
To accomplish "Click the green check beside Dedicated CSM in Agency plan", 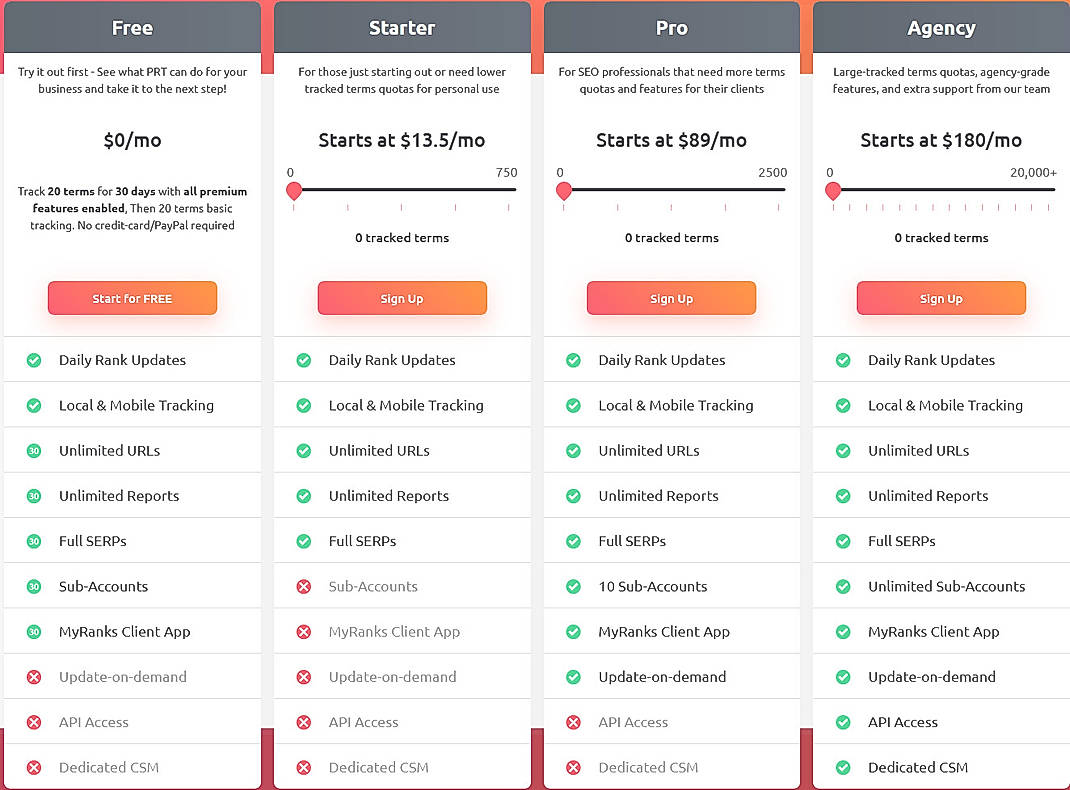I will pos(842,767).
